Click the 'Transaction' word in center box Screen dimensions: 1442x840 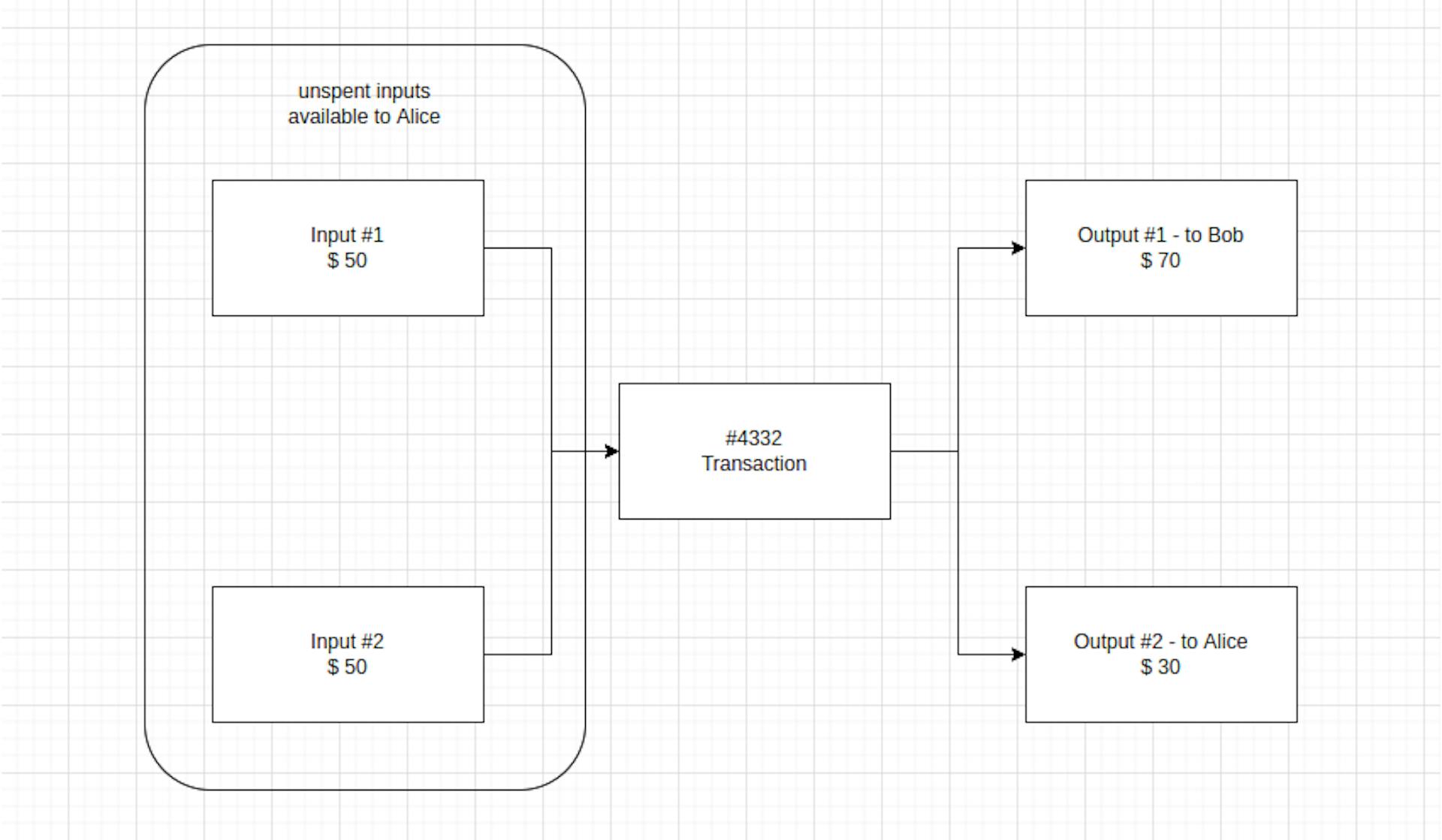point(754,464)
